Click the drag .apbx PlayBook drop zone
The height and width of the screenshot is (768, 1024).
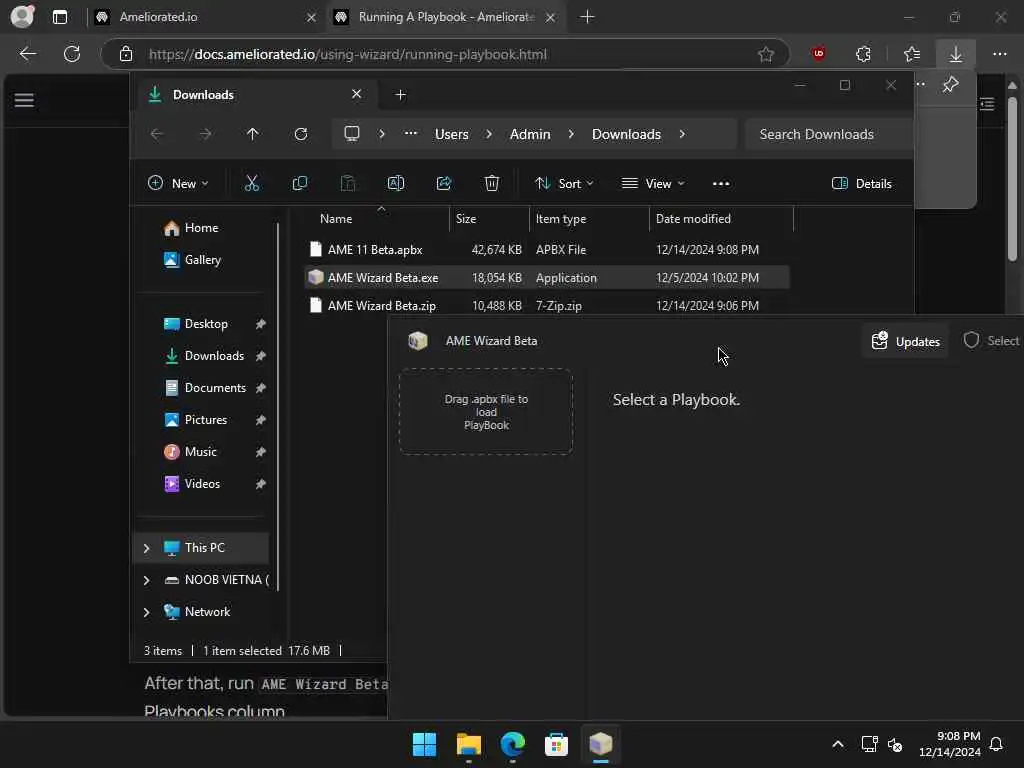tap(486, 411)
